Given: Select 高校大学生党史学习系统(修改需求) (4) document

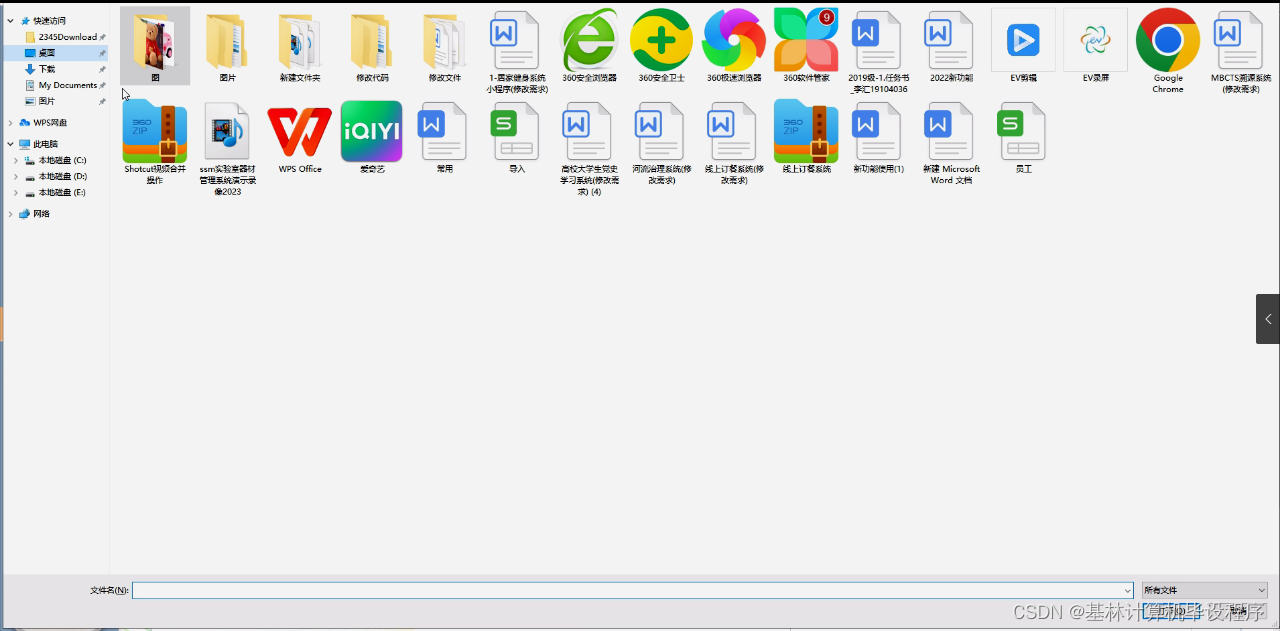Looking at the screenshot, I should point(589,148).
